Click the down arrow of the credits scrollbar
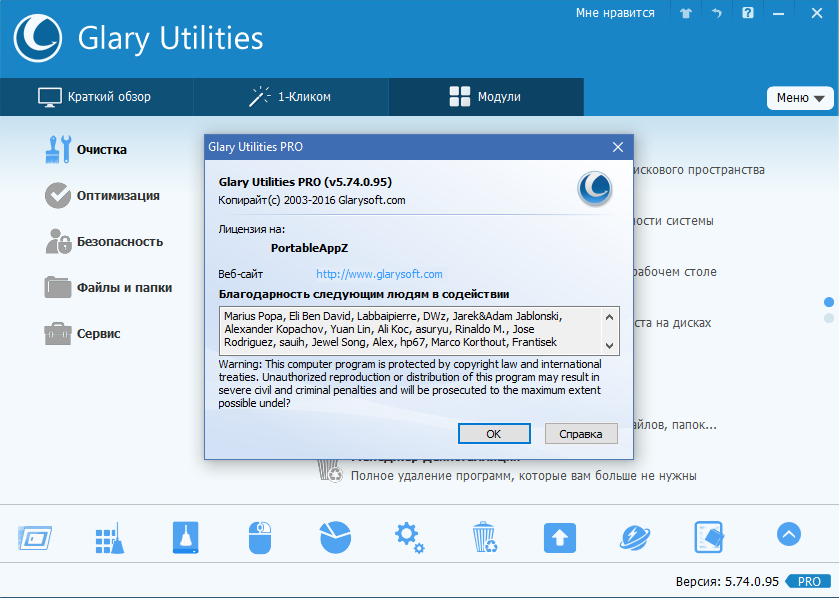839x598 pixels. point(609,346)
